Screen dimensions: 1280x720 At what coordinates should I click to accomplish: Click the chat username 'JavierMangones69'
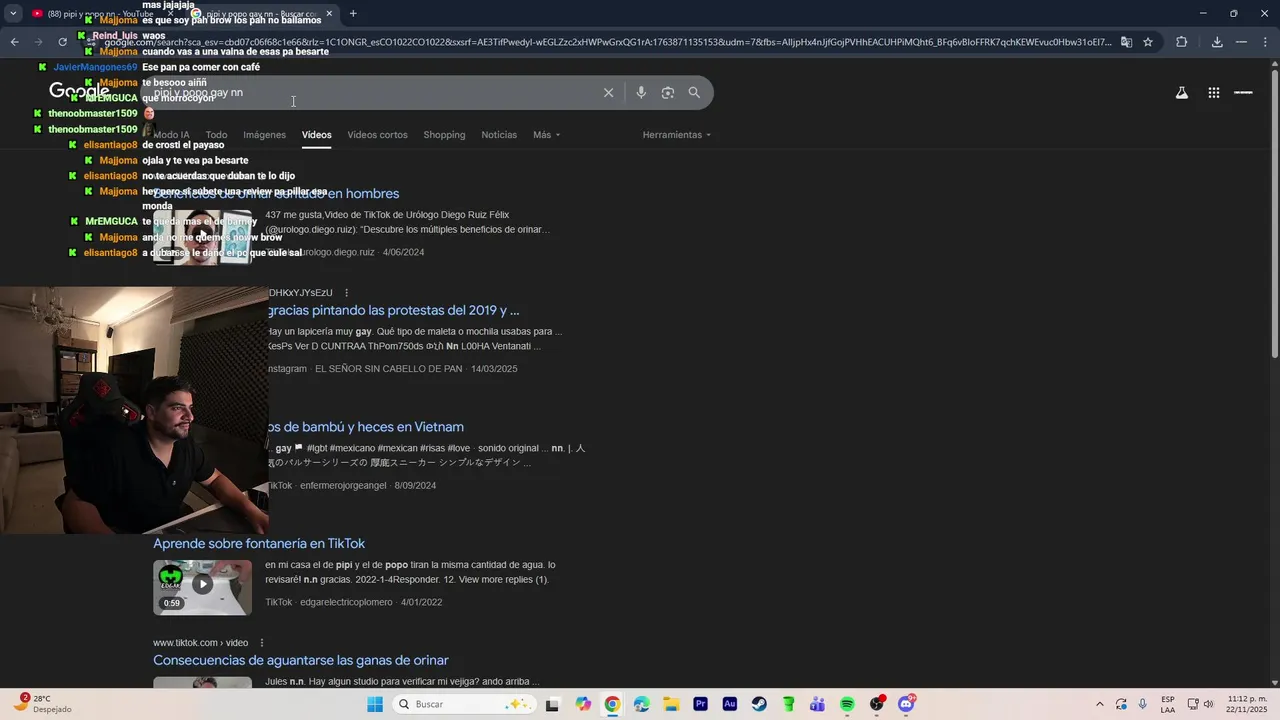point(95,67)
